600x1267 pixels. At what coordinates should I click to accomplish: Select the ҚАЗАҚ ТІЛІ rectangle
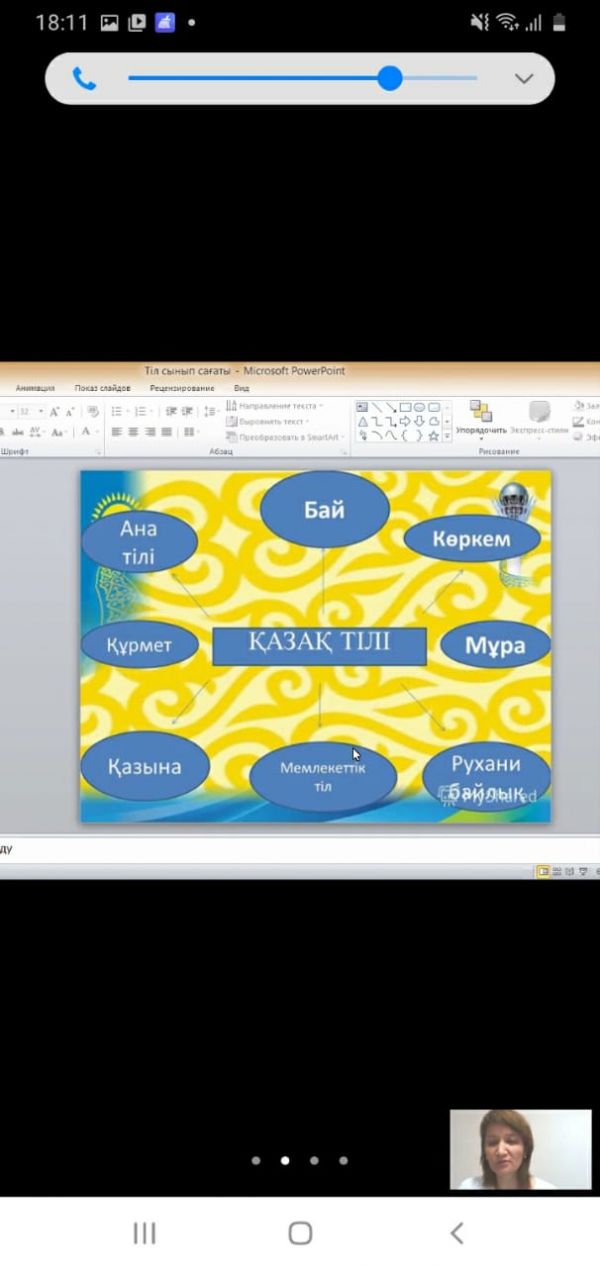[x=319, y=645]
